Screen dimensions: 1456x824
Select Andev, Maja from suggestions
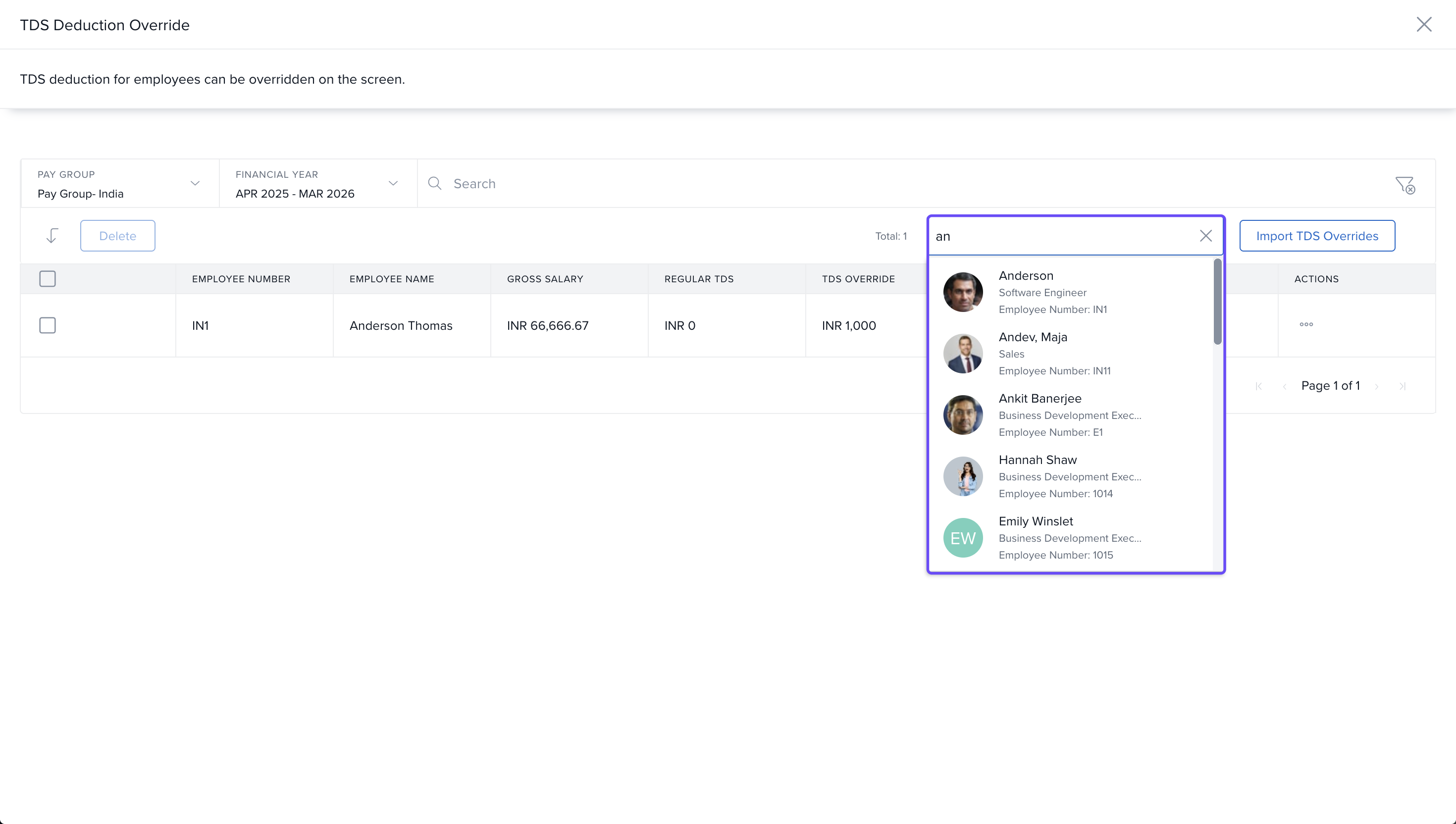coord(1033,337)
